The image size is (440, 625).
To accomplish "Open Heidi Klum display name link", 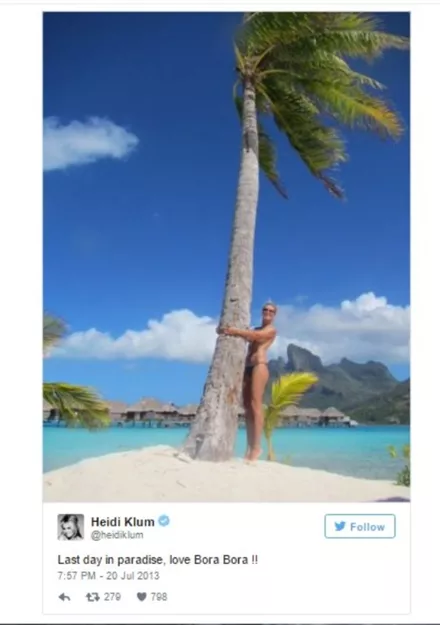I will pos(122,521).
